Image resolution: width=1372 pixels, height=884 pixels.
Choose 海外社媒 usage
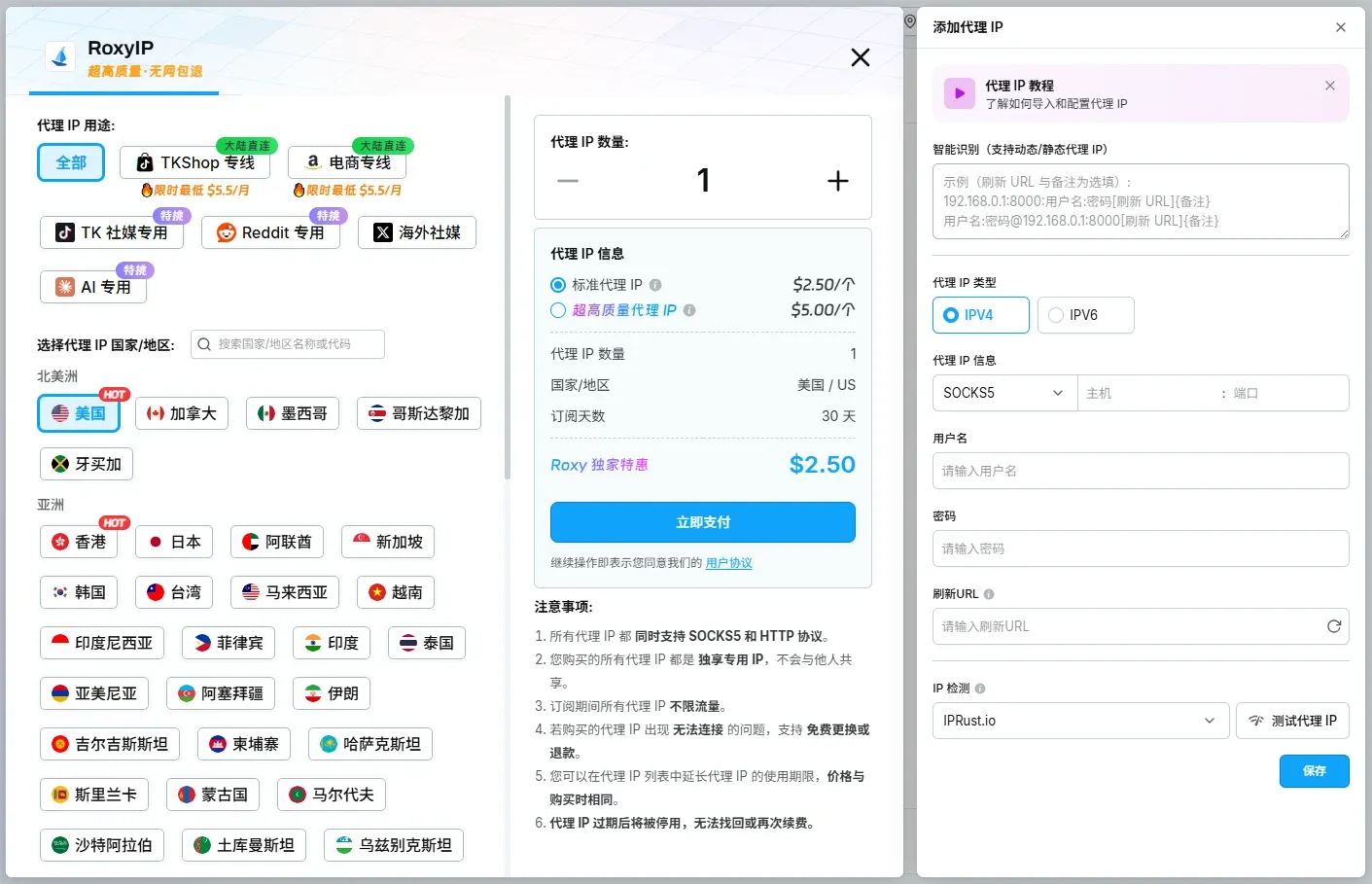(417, 232)
